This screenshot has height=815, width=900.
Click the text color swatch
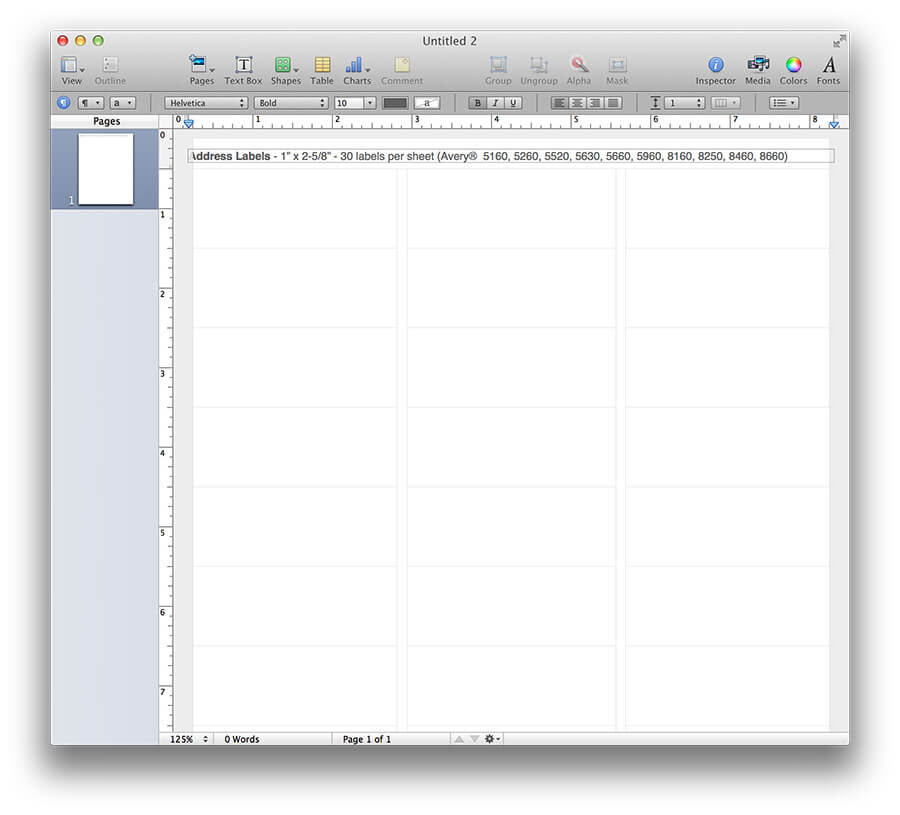point(396,102)
